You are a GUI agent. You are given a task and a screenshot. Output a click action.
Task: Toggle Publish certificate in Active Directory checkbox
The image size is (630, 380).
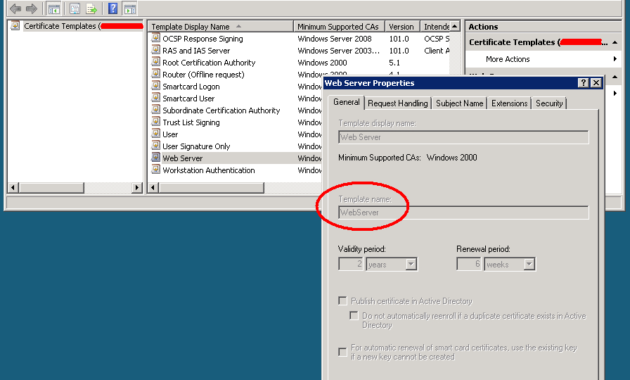pos(342,300)
